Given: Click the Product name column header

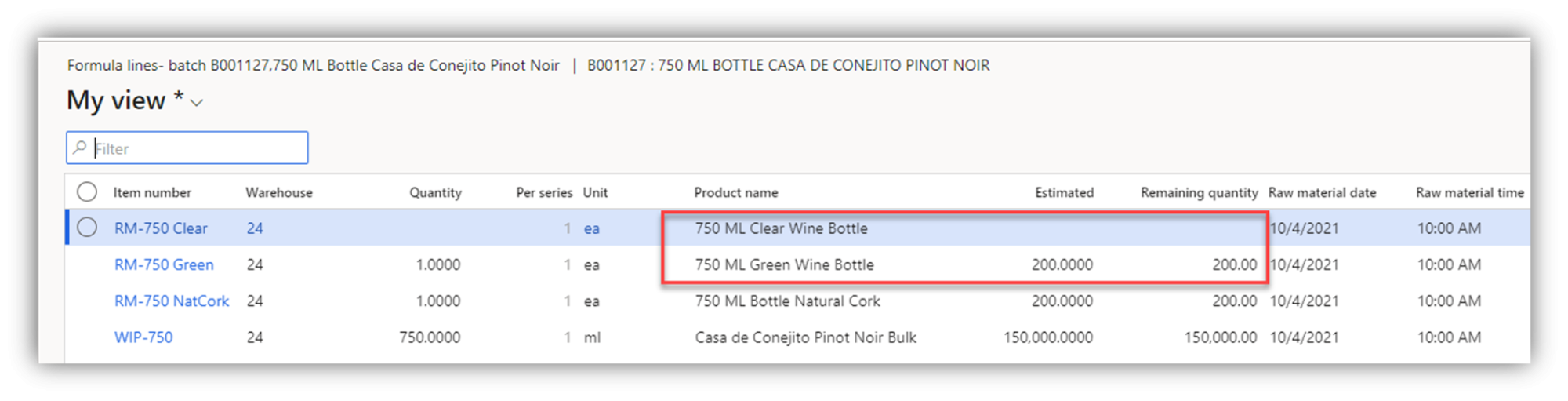Looking at the screenshot, I should 736,192.
